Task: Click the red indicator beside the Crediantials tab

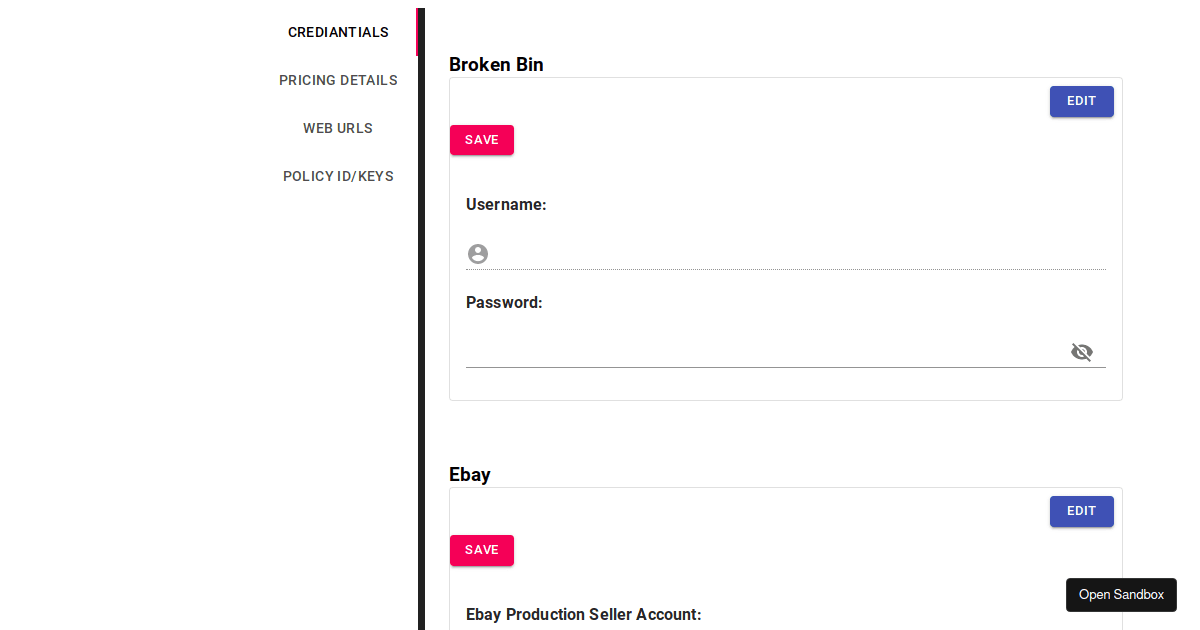Action: (x=417, y=32)
